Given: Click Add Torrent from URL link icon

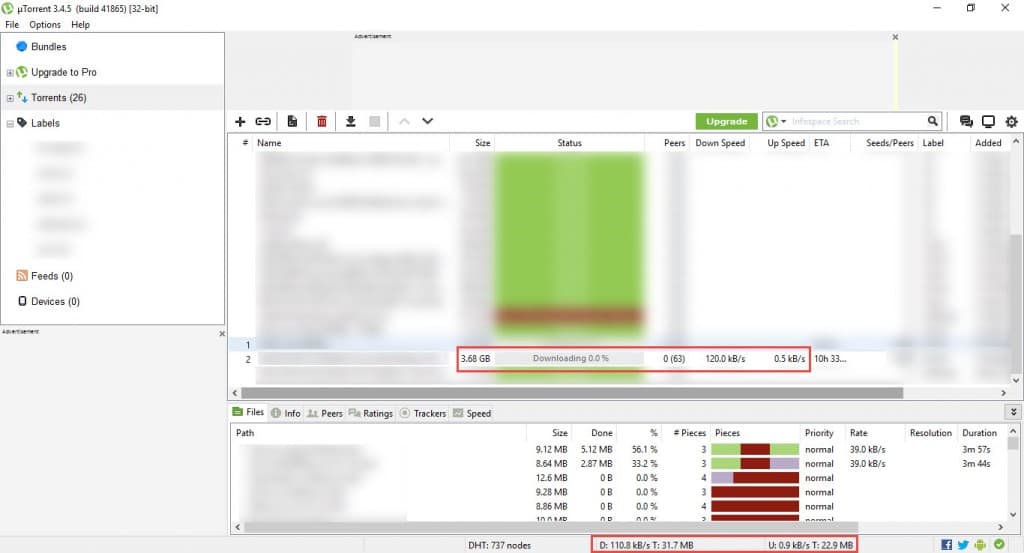Looking at the screenshot, I should pyautogui.click(x=263, y=121).
